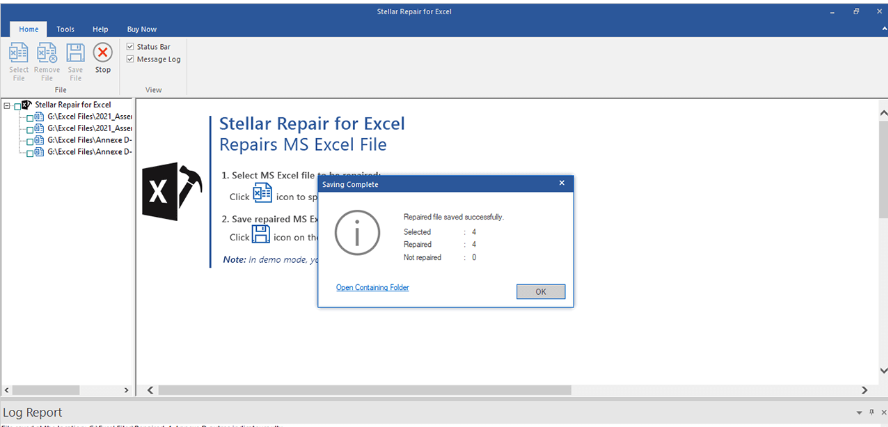Stop the current repair process
This screenshot has width=888, height=427.
click(103, 58)
